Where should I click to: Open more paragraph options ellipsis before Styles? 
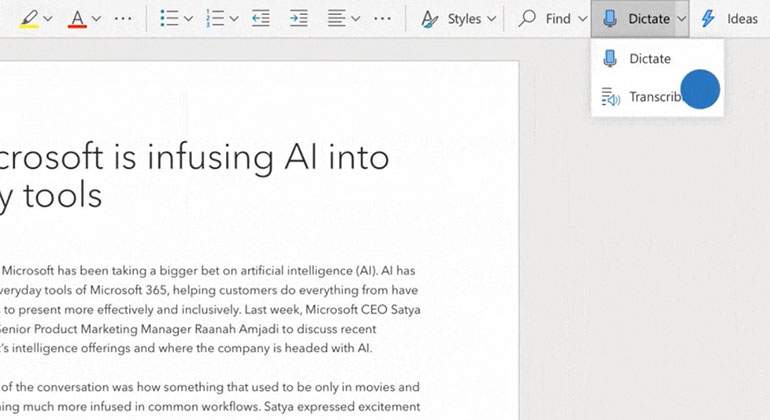click(382, 19)
